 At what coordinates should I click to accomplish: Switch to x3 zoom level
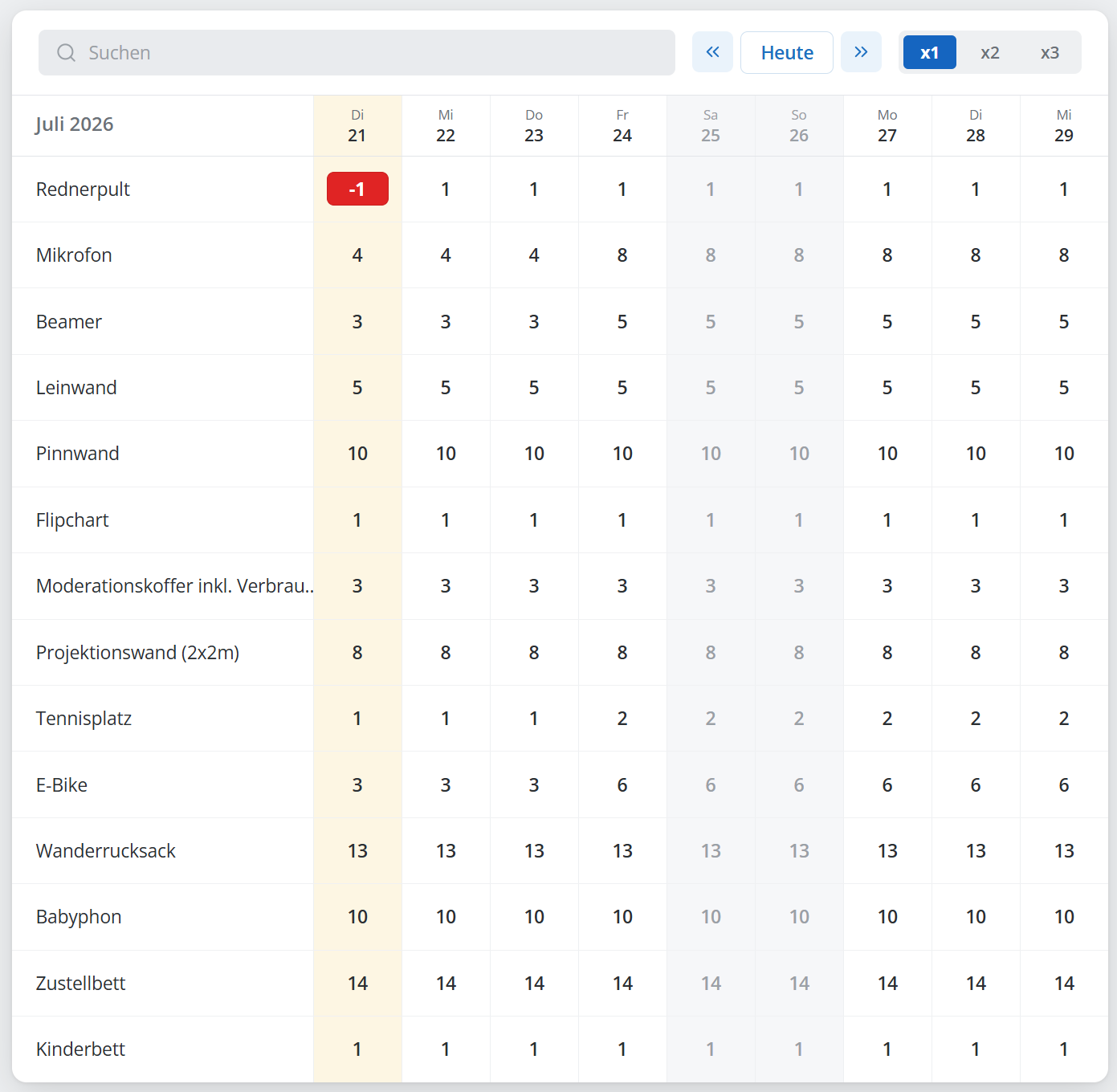click(x=1050, y=52)
